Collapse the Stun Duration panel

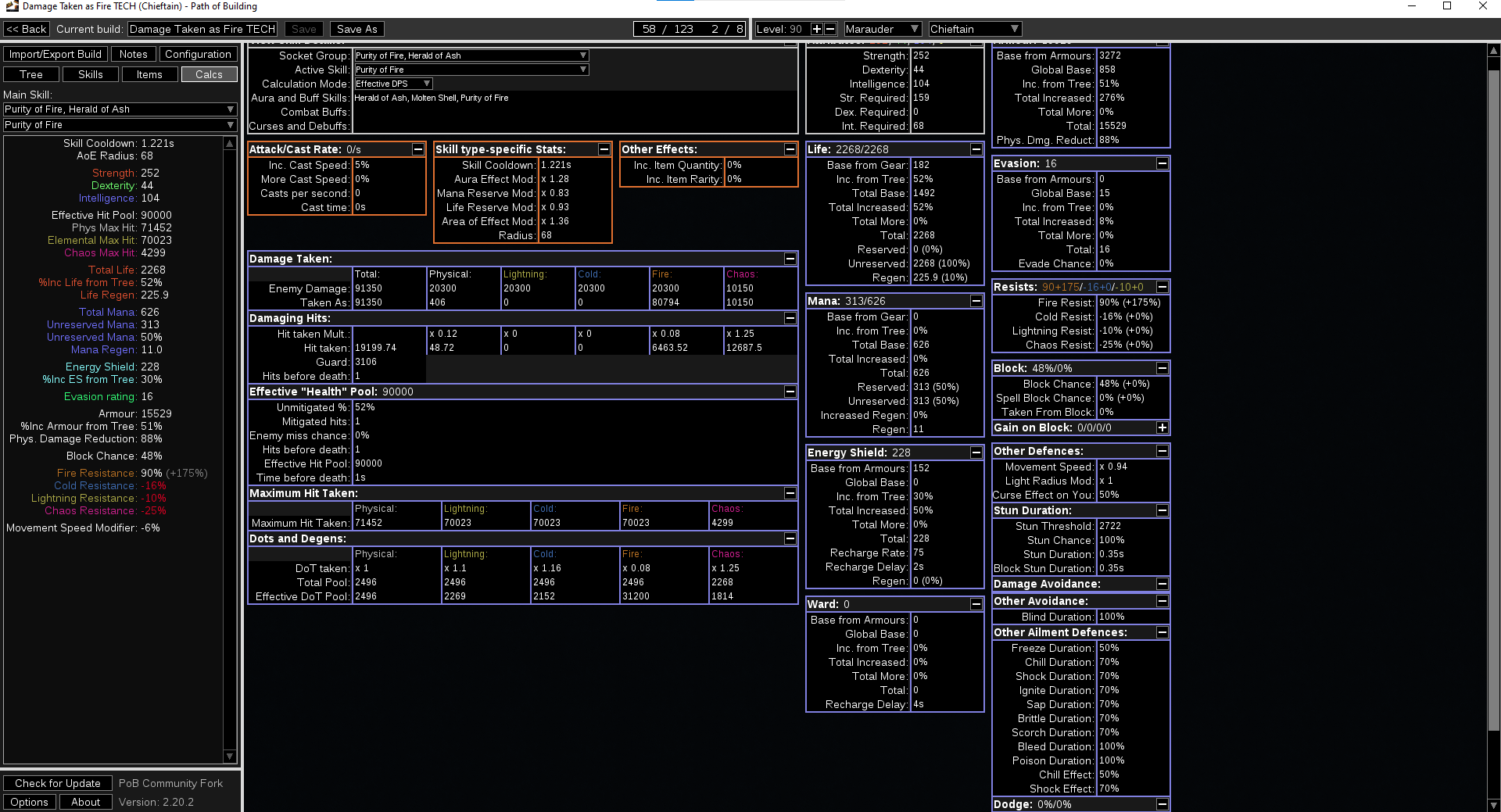(x=1162, y=510)
